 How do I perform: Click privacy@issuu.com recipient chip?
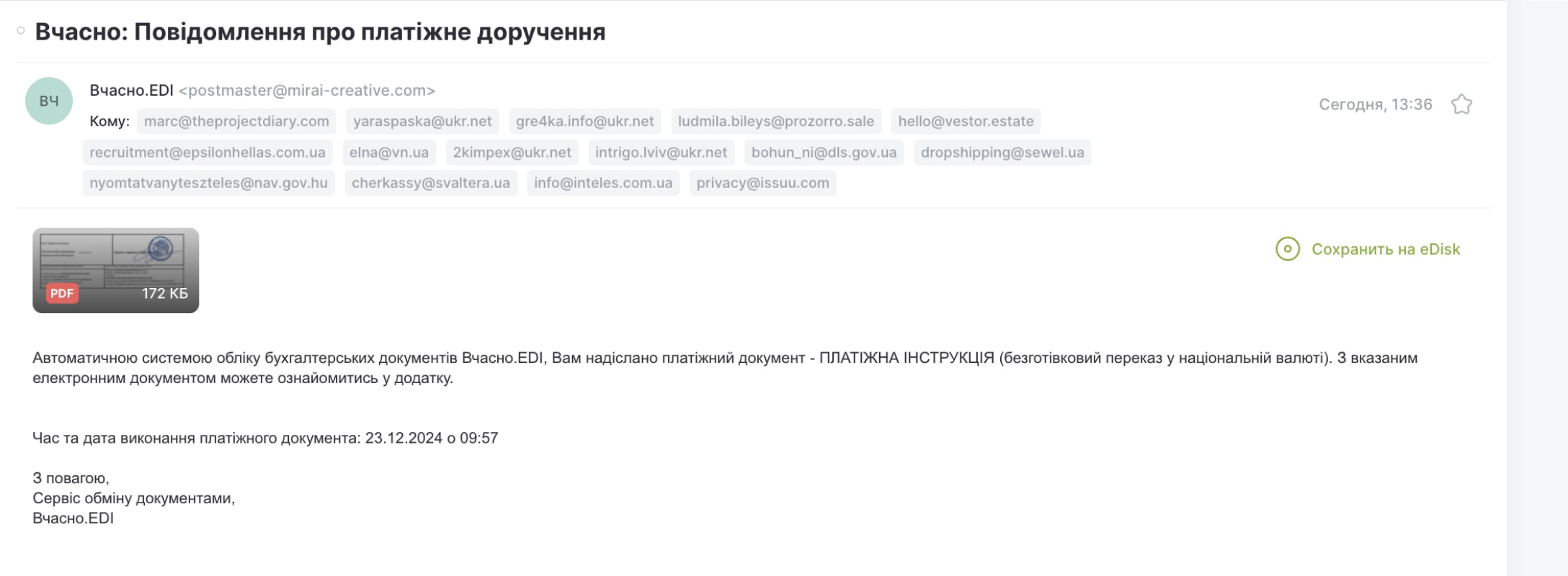762,183
